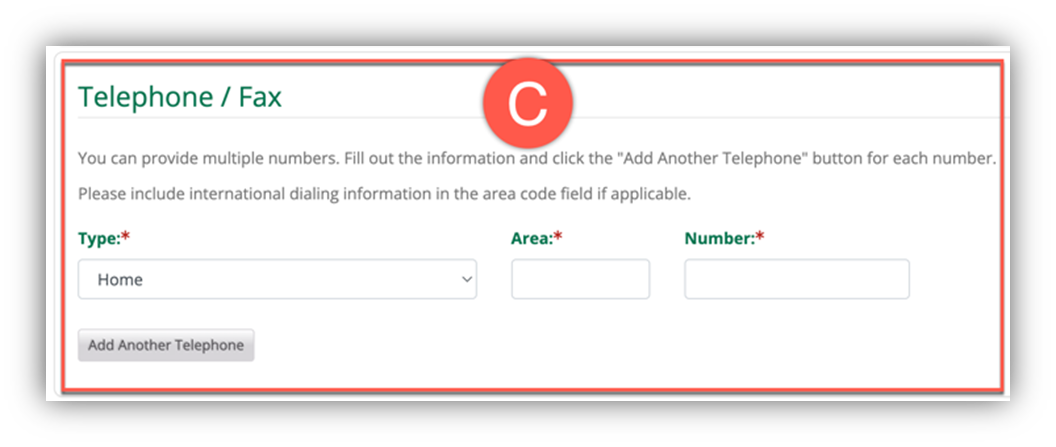1056x447 pixels.
Task: Click the red asterisk beside Area label
Action: (x=558, y=239)
